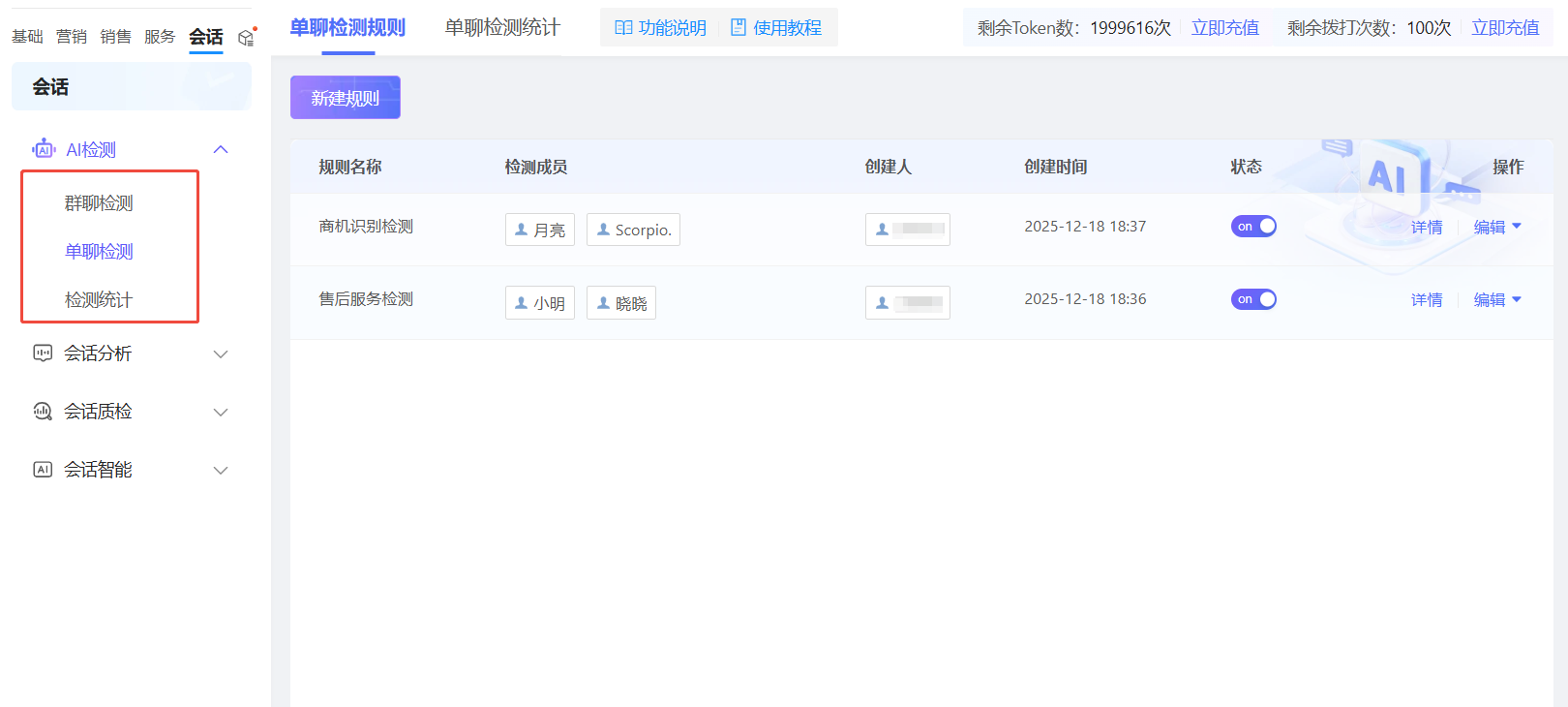This screenshot has width=1568, height=707.
Task: Click the 使用教程 document icon
Action: pyautogui.click(x=739, y=28)
